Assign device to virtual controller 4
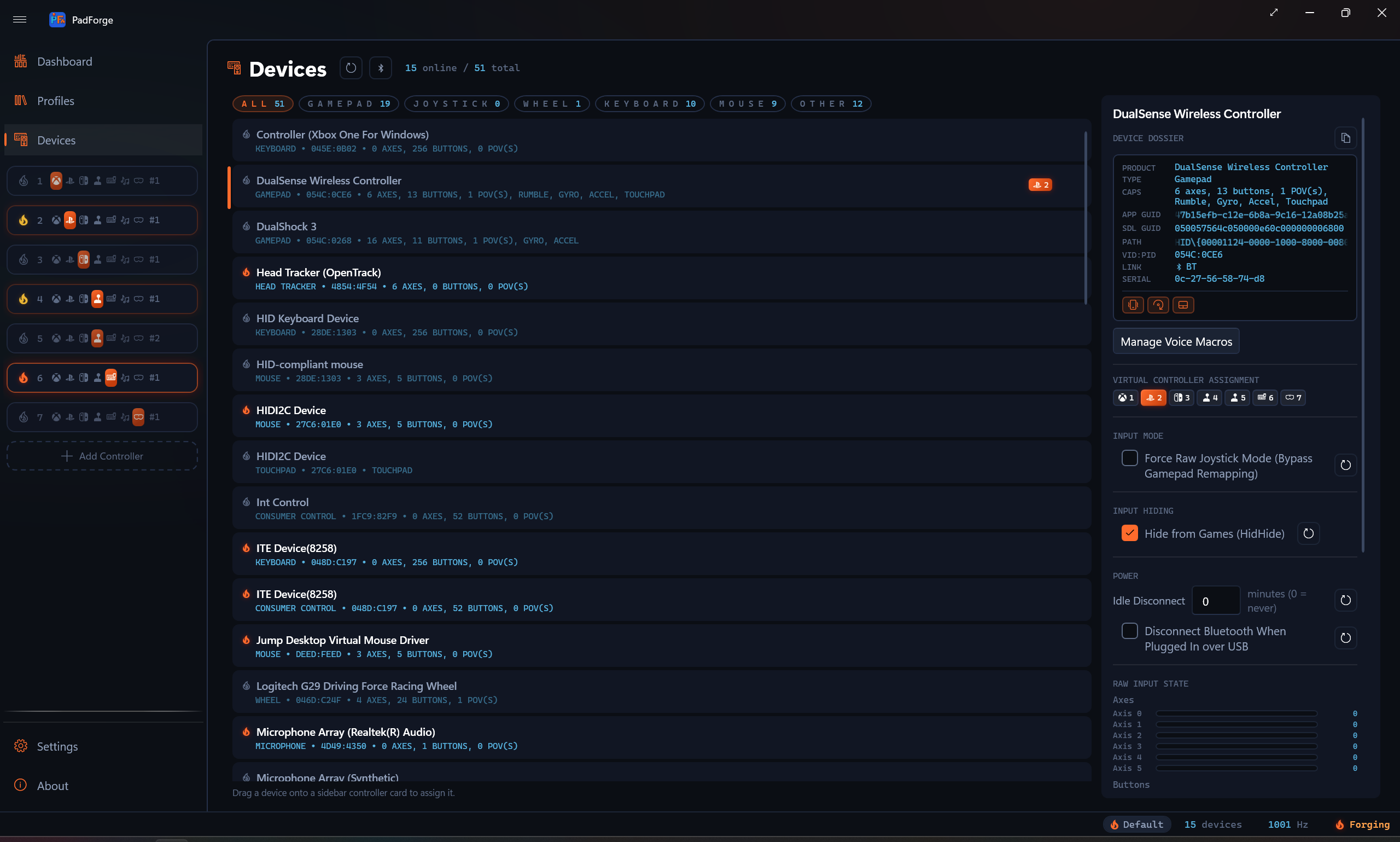 coord(1210,398)
